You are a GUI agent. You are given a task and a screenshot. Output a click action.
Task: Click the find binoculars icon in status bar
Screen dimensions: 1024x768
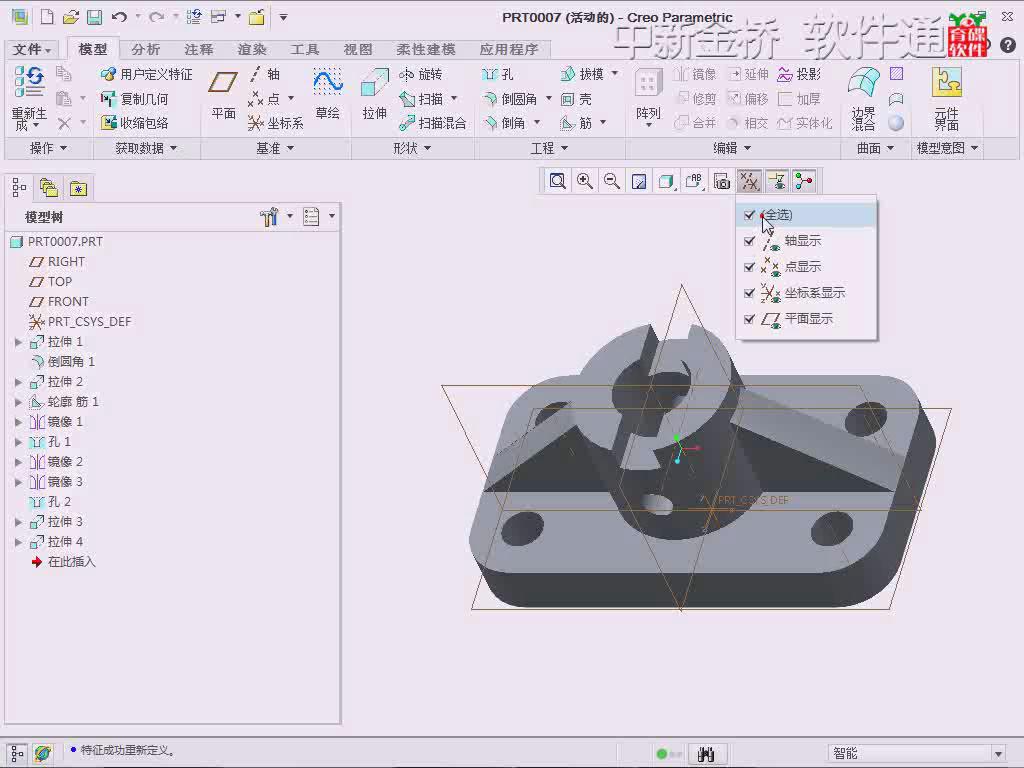point(706,754)
